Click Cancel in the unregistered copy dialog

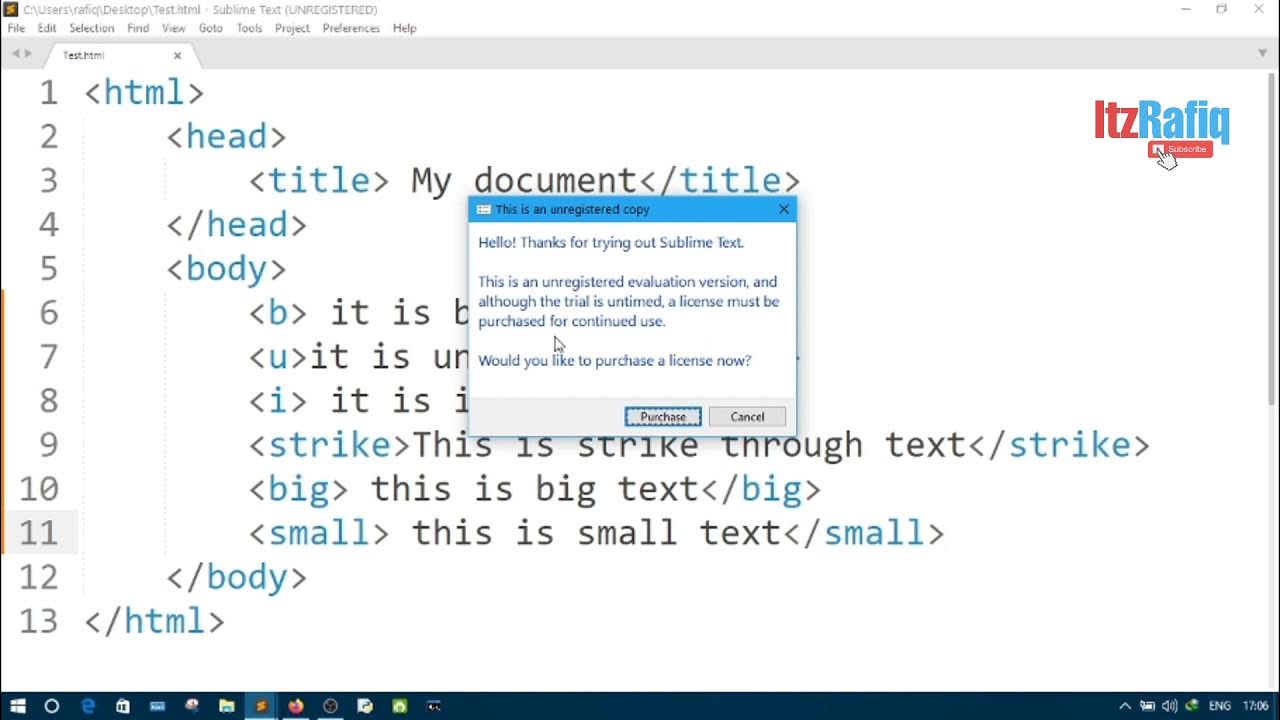tap(747, 417)
